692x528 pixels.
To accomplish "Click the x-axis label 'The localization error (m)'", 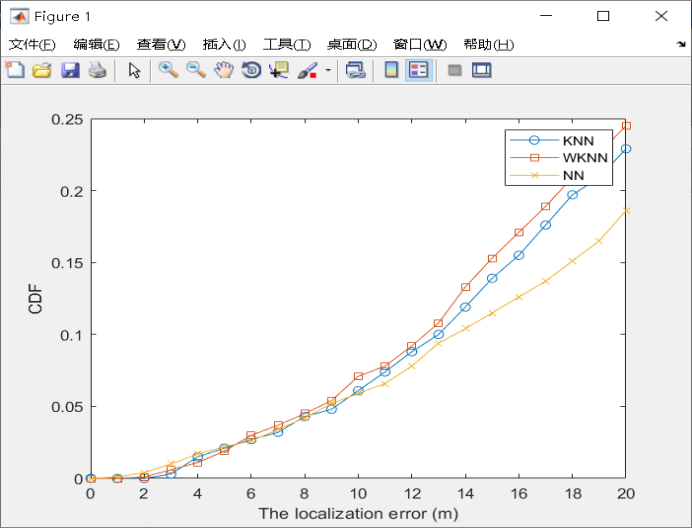I will pos(358,513).
